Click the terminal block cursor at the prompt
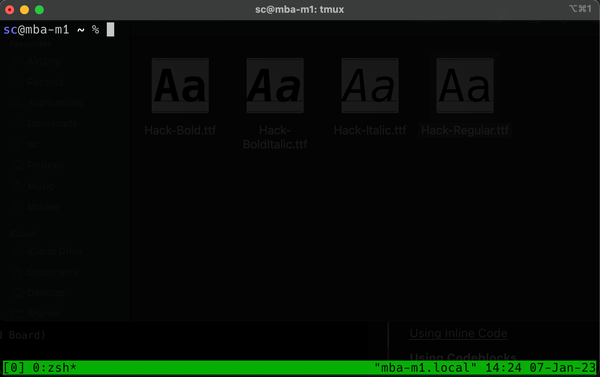The width and height of the screenshot is (600, 377). pos(110,29)
